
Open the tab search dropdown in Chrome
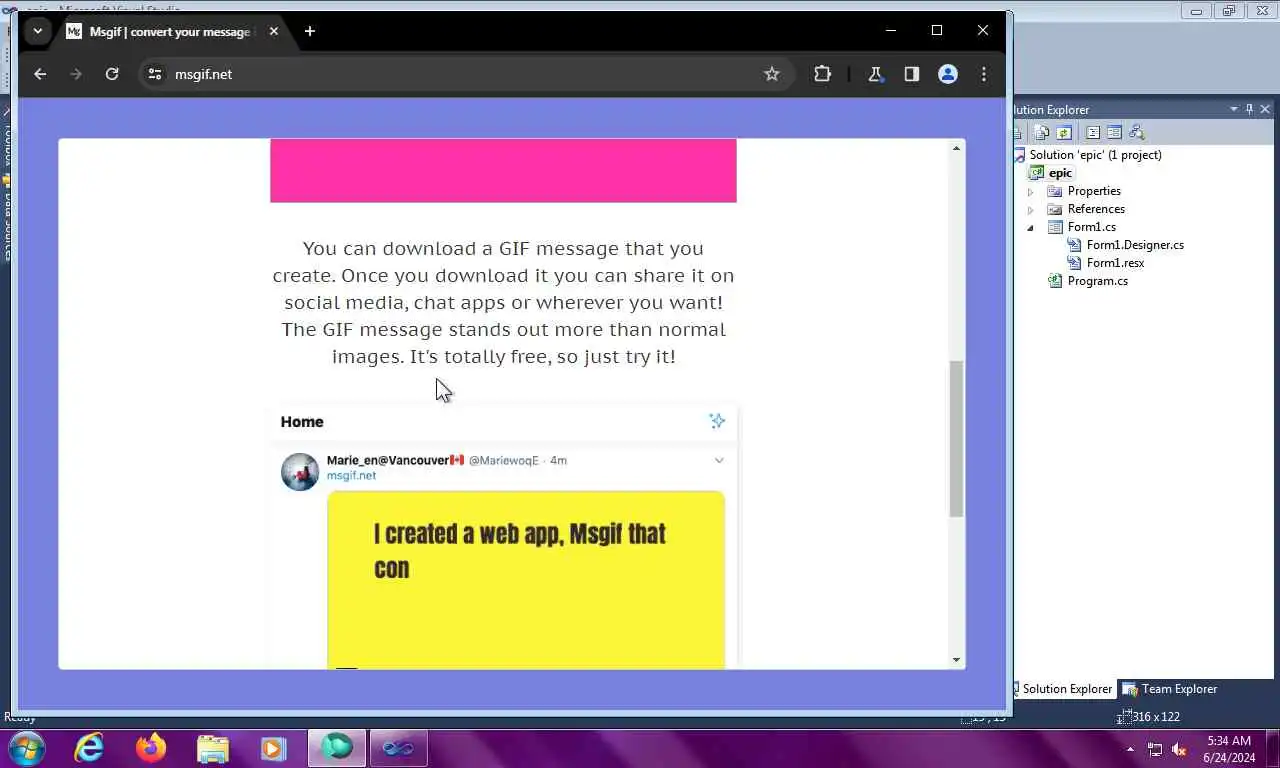(38, 31)
